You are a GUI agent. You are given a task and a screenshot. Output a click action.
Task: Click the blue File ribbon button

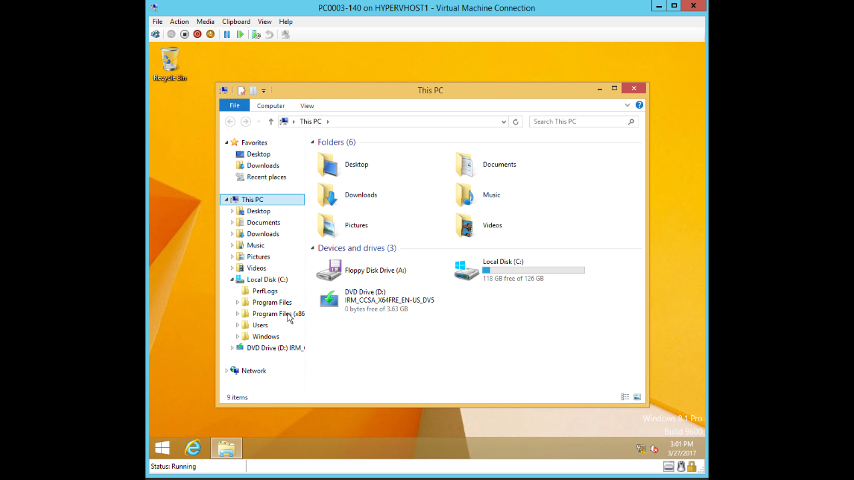[x=234, y=105]
